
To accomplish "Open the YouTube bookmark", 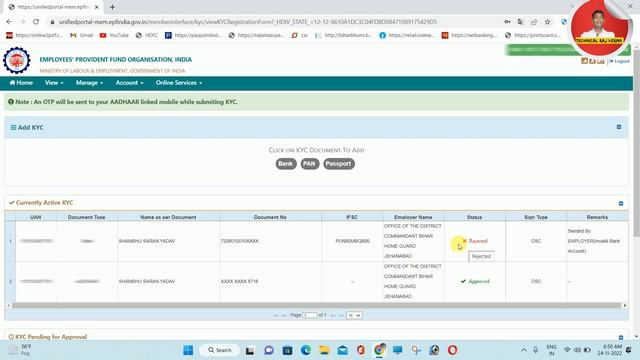I will click(114, 36).
